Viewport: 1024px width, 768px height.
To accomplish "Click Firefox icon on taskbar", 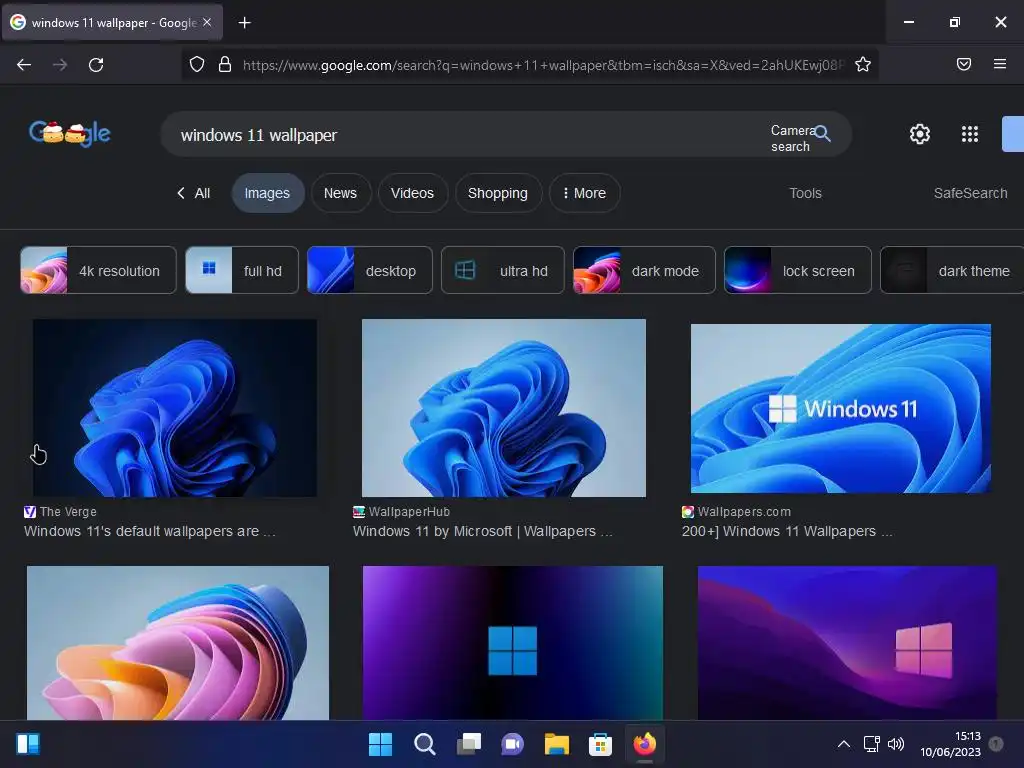I will pyautogui.click(x=645, y=744).
